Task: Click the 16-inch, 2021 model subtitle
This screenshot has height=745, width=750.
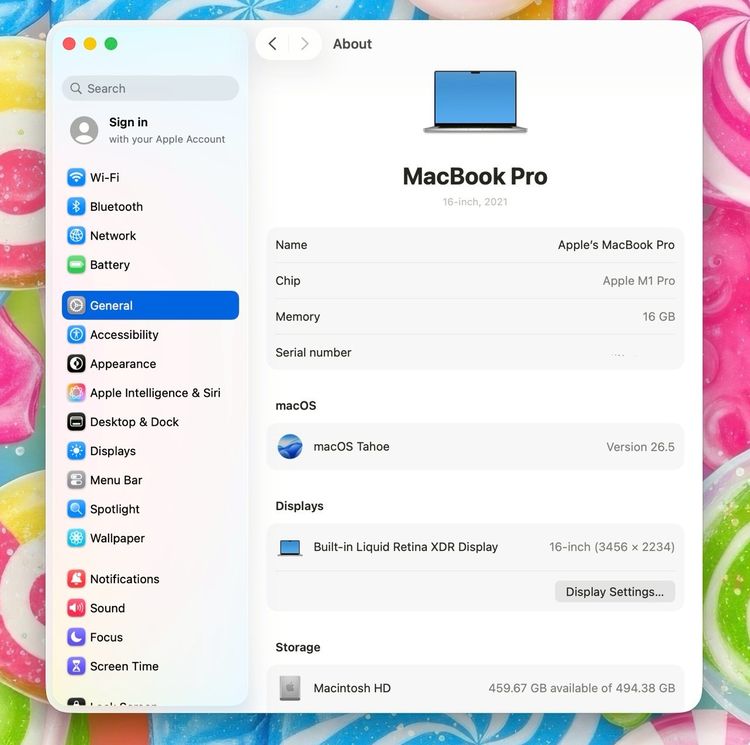Action: pos(475,202)
